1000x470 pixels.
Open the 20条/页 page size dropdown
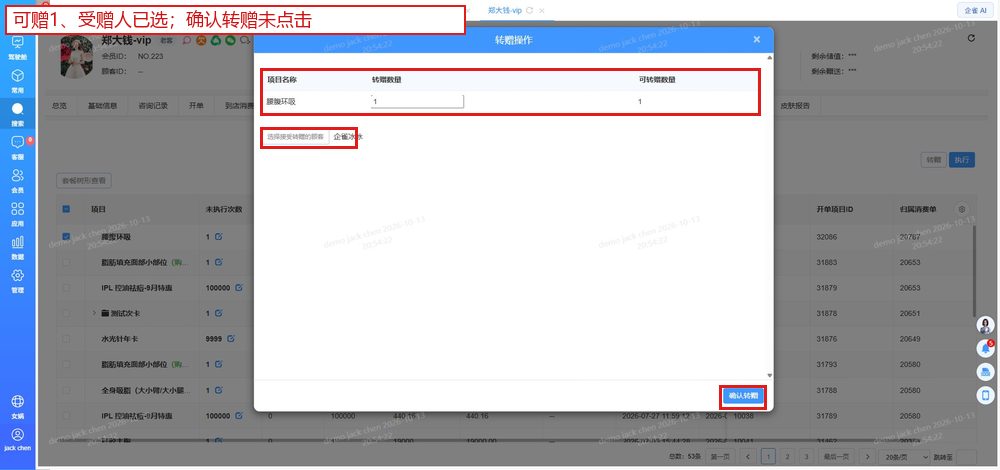click(x=904, y=457)
